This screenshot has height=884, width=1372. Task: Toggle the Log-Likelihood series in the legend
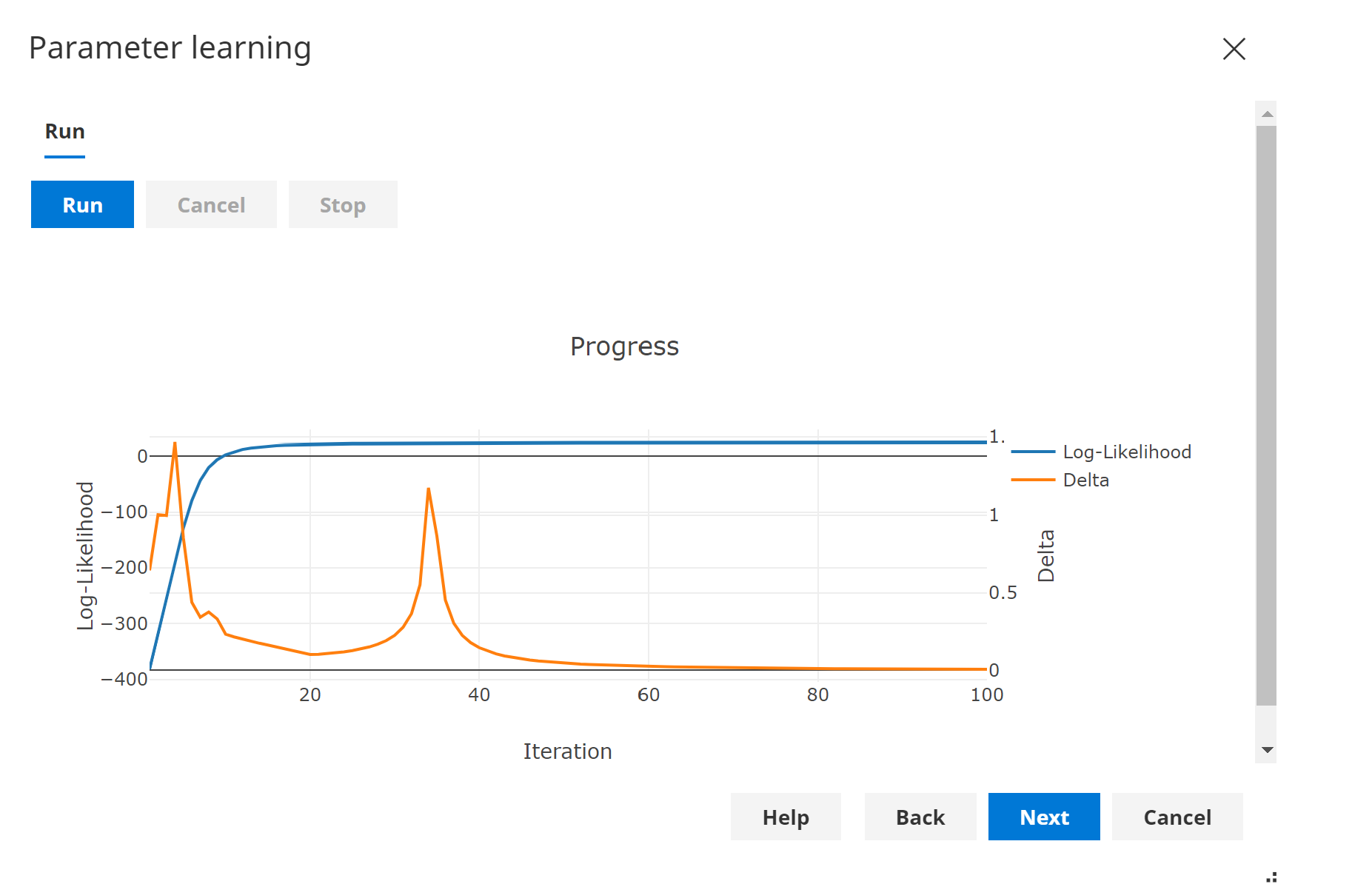[1127, 452]
